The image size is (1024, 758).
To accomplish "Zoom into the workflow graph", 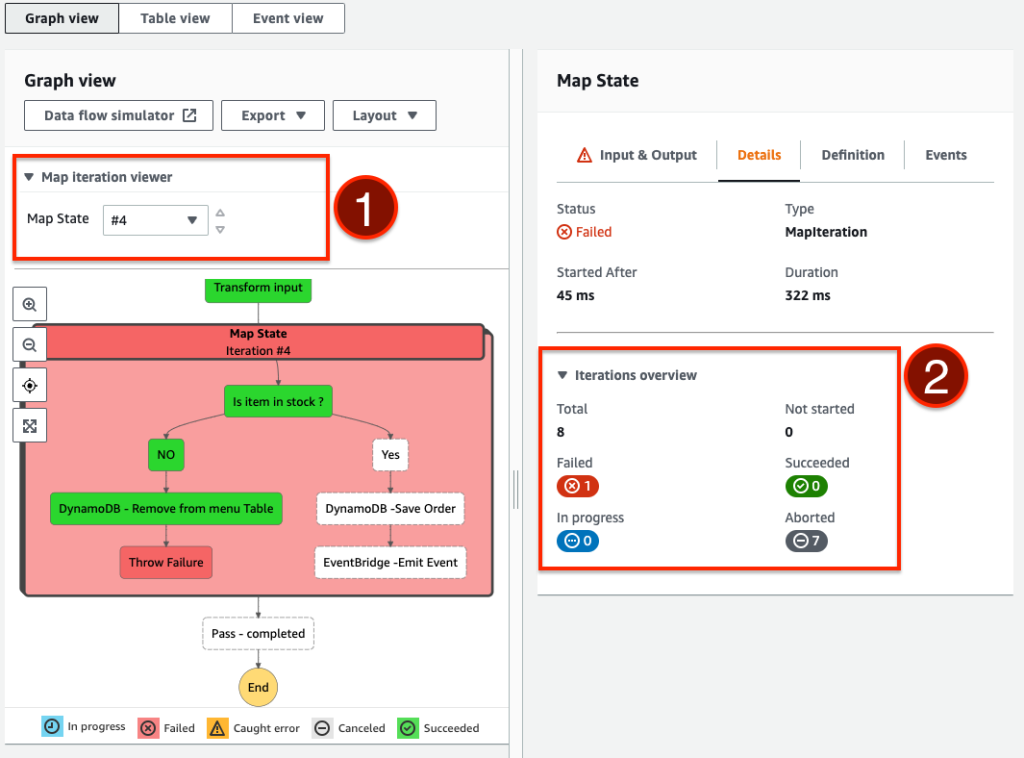I will click(29, 304).
